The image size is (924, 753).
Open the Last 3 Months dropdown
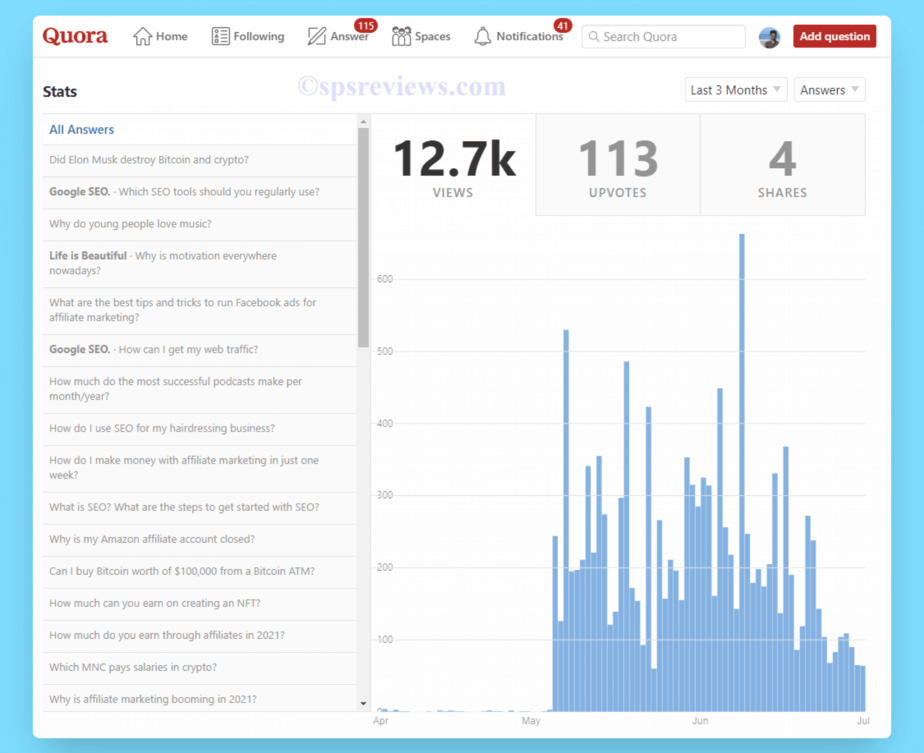(x=735, y=90)
